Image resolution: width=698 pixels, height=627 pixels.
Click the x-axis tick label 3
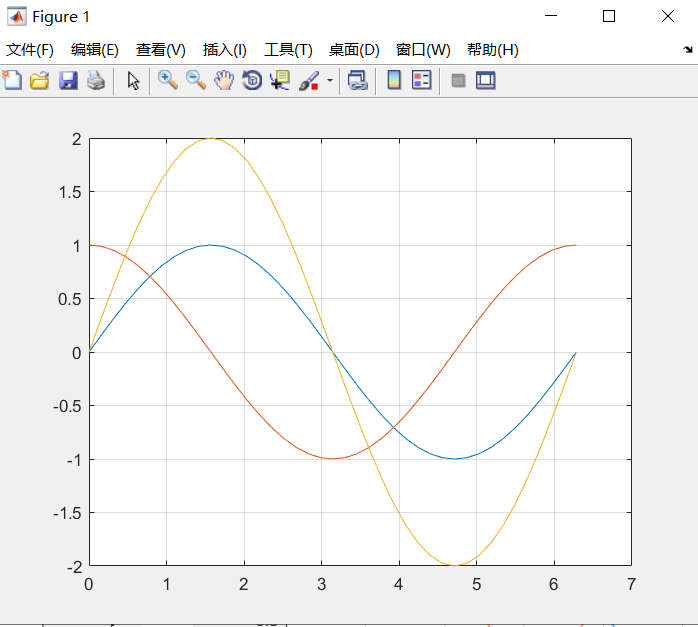coord(321,584)
